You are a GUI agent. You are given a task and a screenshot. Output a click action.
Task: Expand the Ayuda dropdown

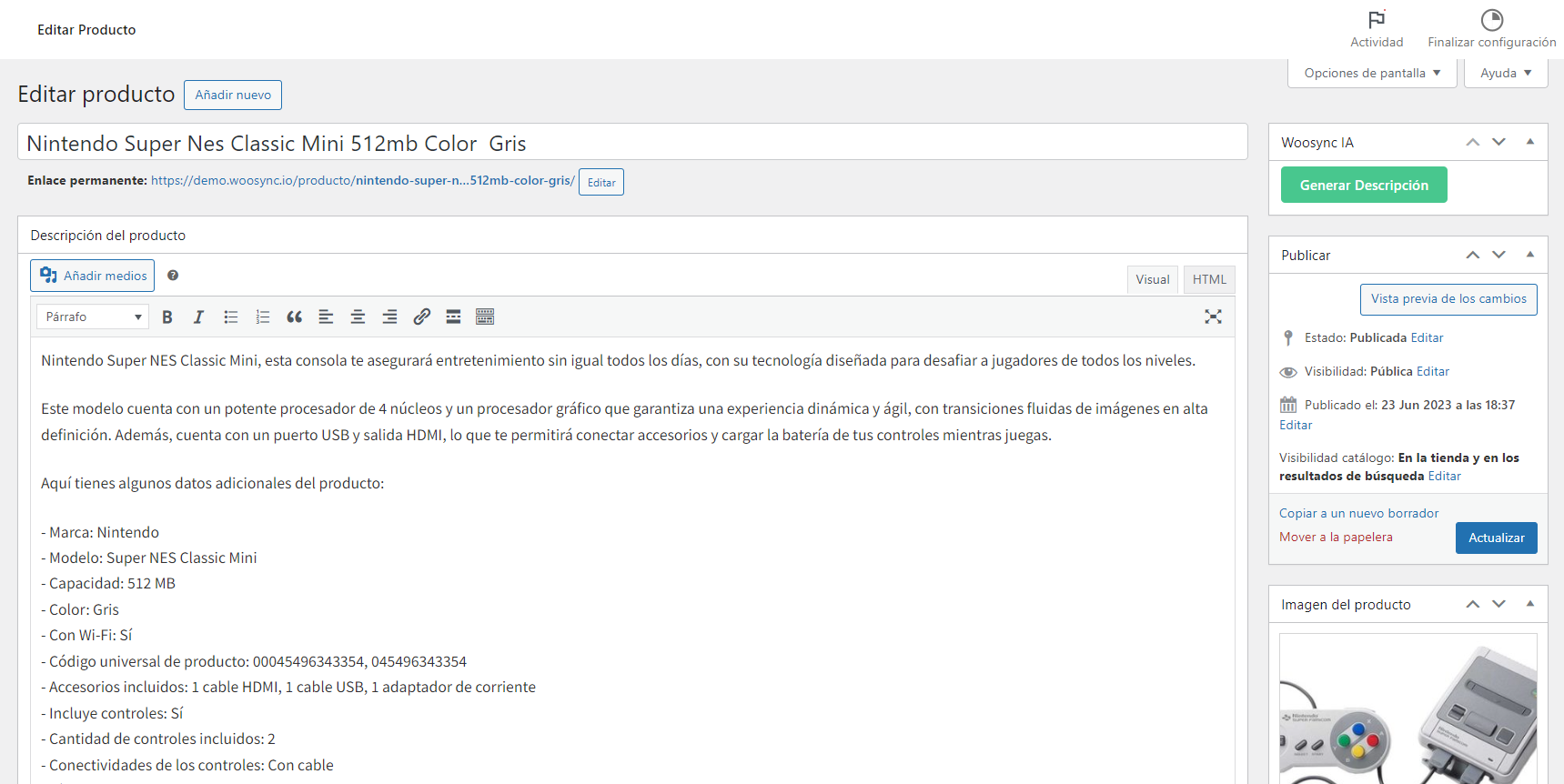point(1506,73)
